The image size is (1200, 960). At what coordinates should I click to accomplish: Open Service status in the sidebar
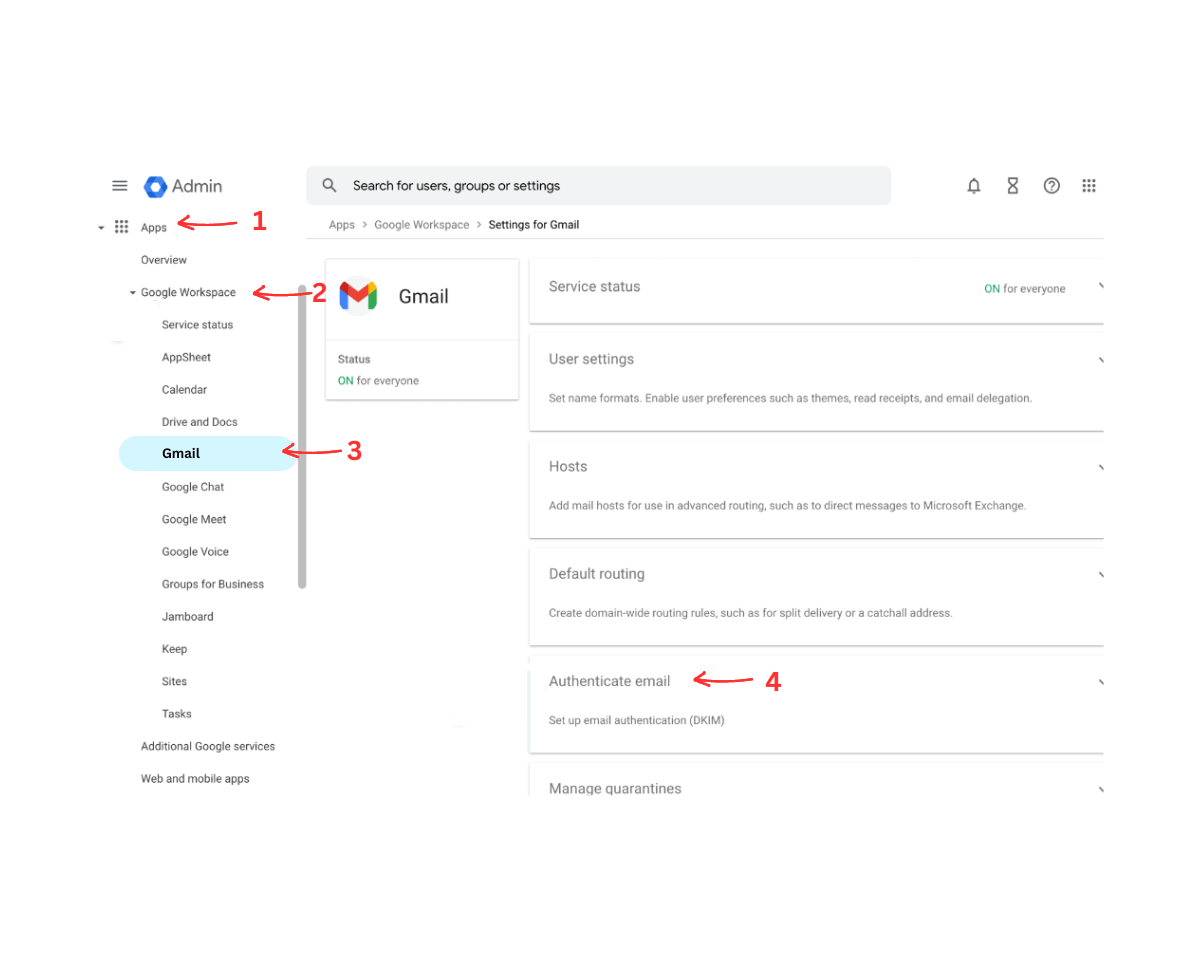197,325
